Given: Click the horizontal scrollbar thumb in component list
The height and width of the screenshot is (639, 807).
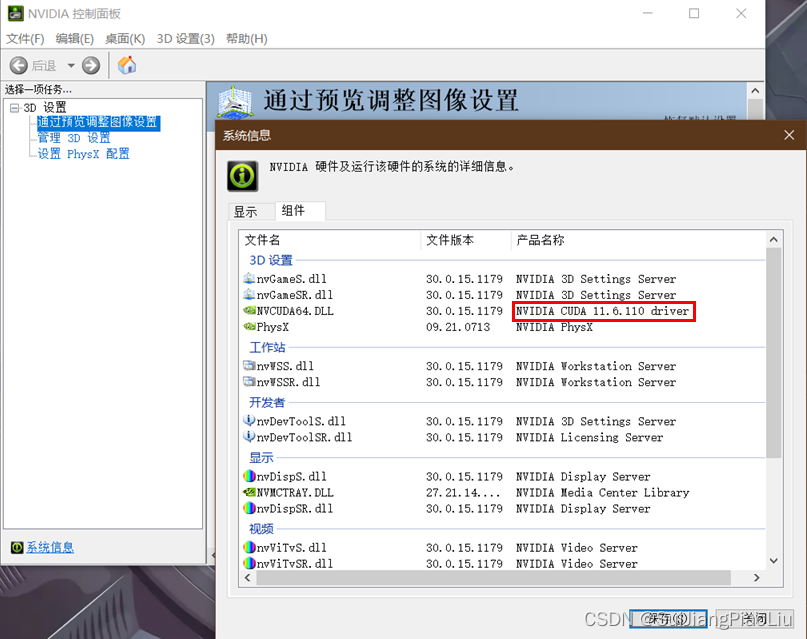Looking at the screenshot, I should tap(494, 578).
